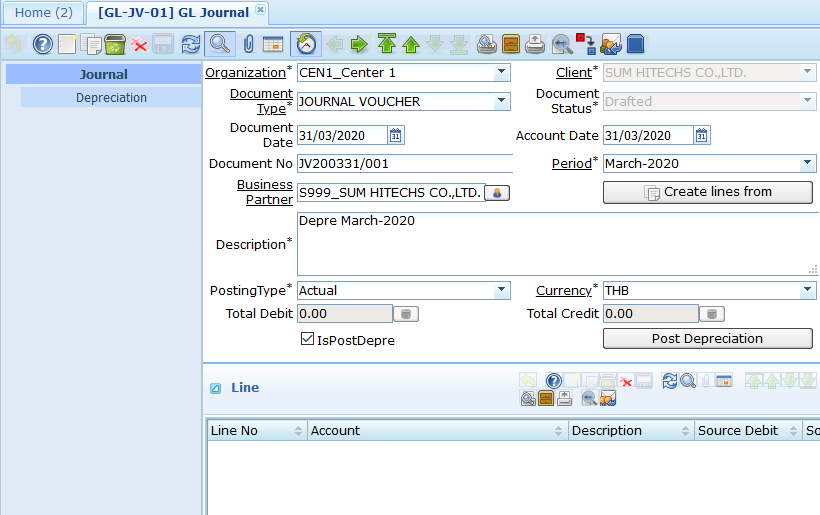Delete the record with the green recycle bin icon
820x515 pixels.
pos(115,44)
